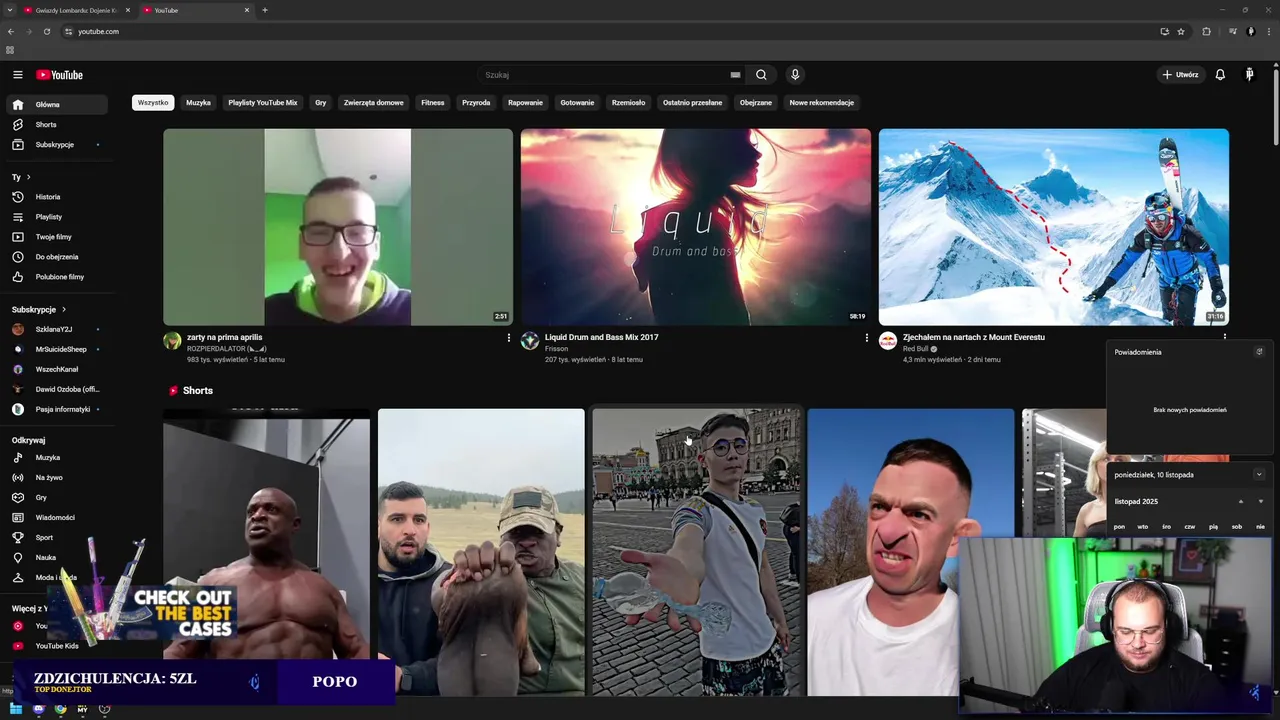Select the Wszystko filter chip
This screenshot has height=720, width=1280.
(x=153, y=102)
